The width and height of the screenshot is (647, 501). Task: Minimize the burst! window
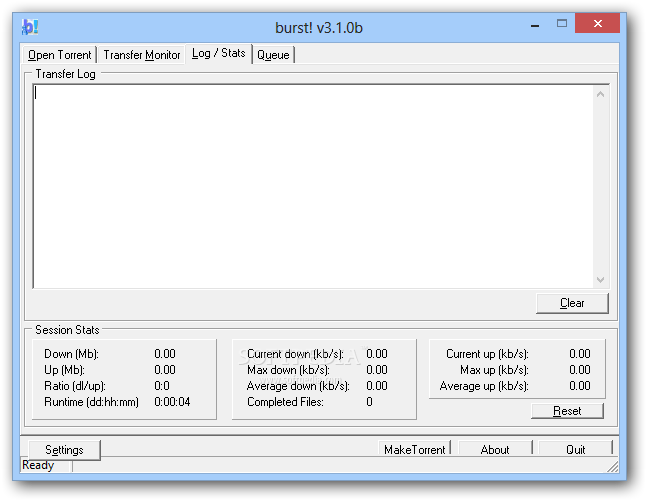click(x=535, y=25)
